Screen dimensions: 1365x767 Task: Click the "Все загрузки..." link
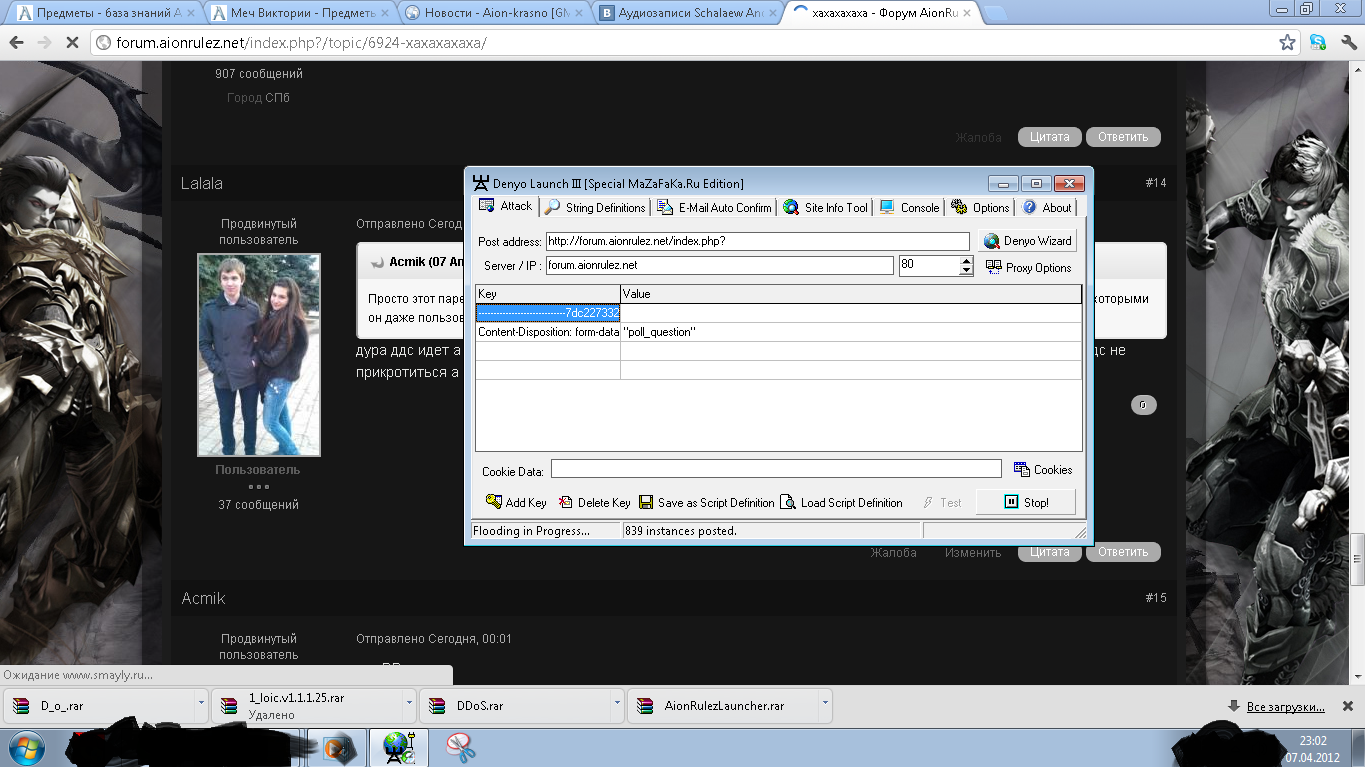[1285, 706]
